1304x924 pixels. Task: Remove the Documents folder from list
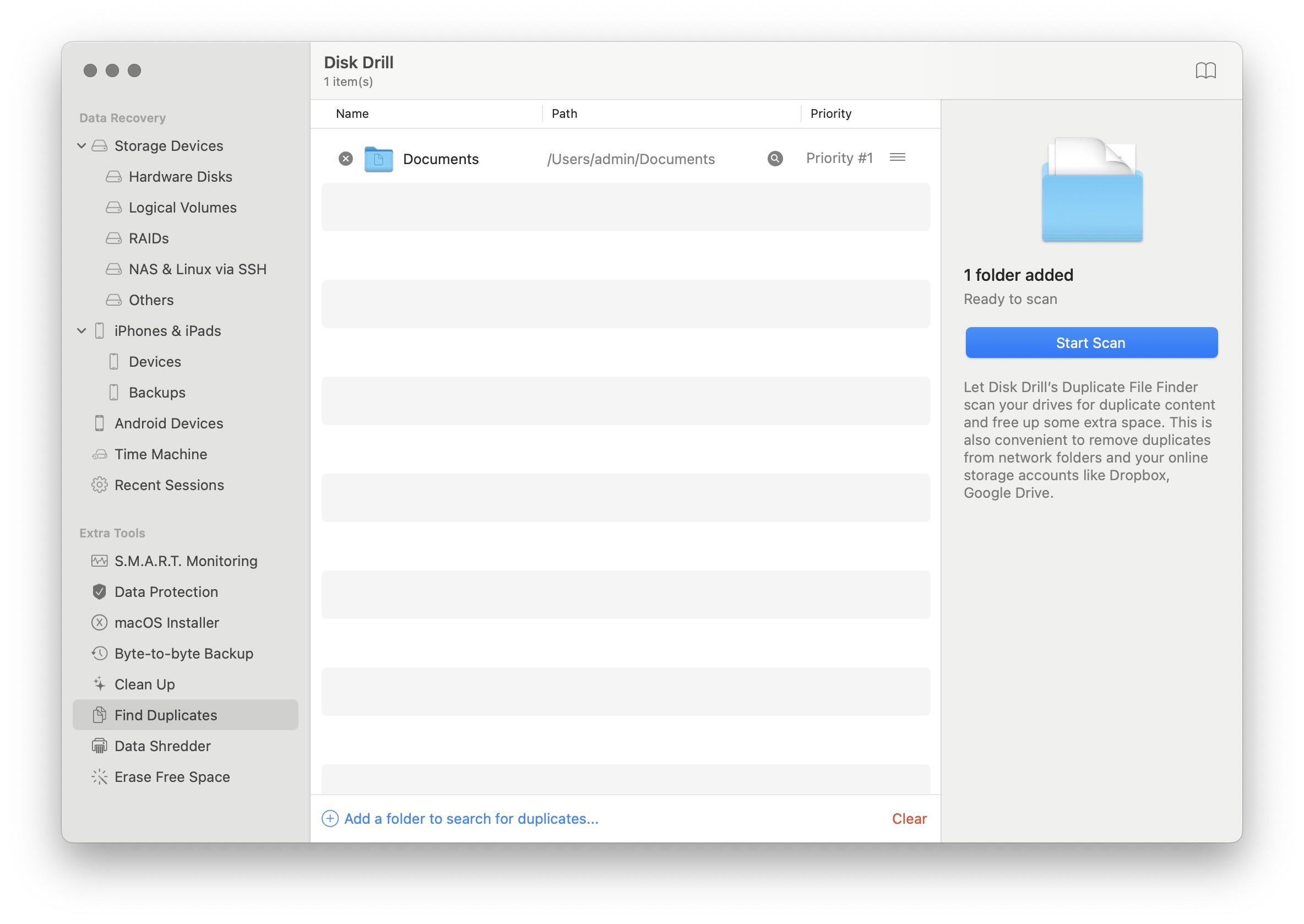click(345, 159)
